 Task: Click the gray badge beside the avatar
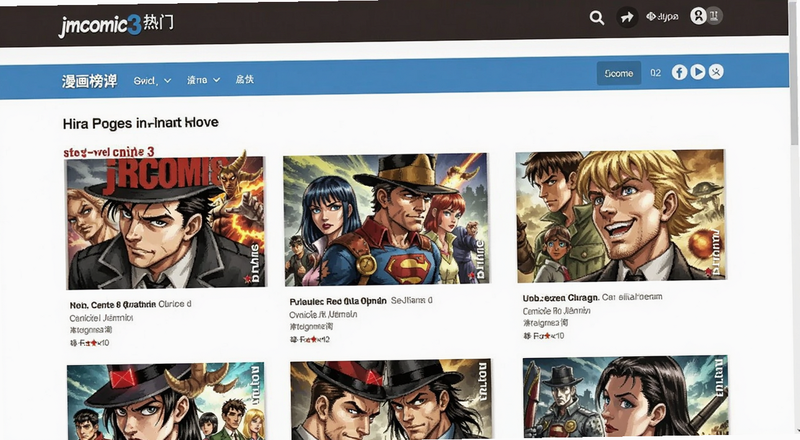tap(715, 16)
